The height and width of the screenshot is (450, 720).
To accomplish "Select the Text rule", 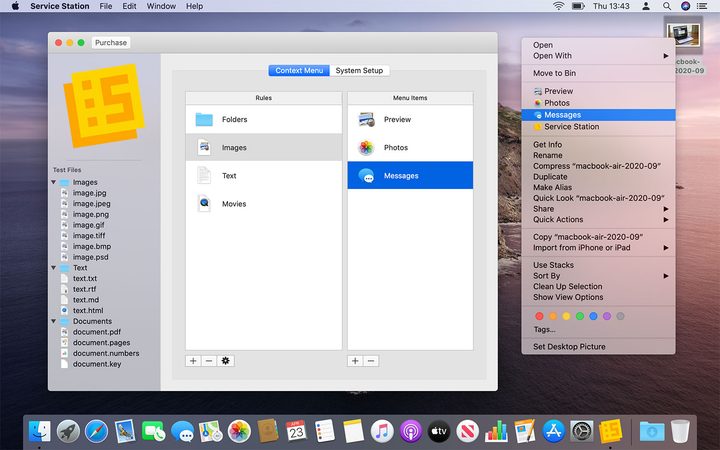I will [x=264, y=175].
